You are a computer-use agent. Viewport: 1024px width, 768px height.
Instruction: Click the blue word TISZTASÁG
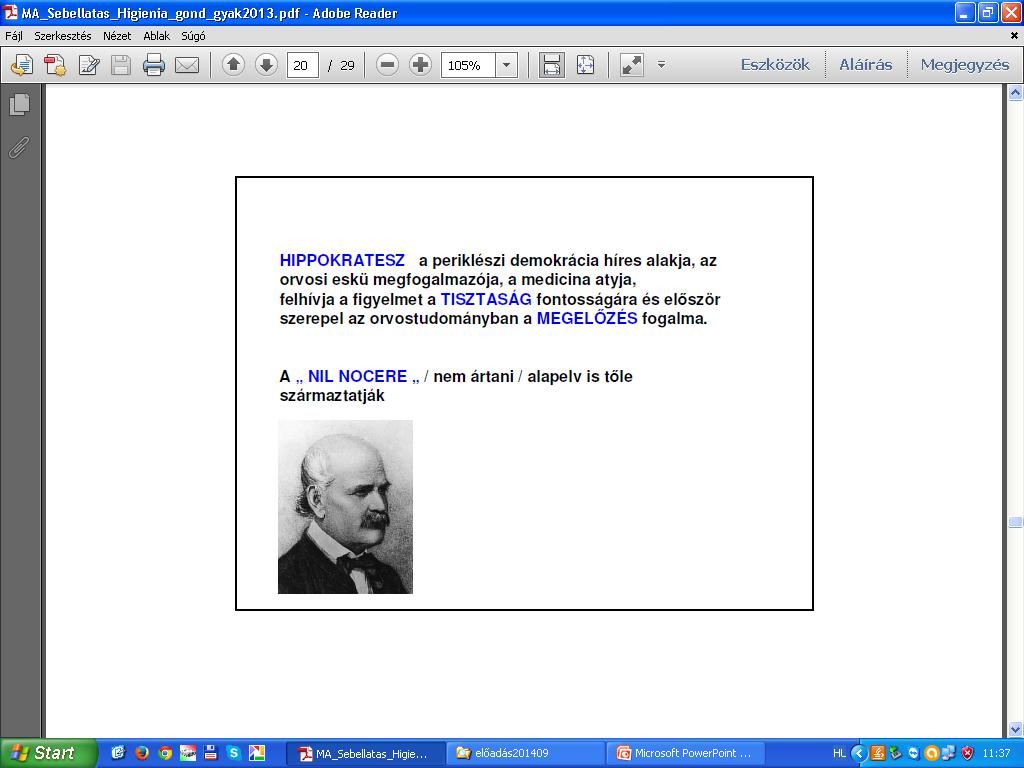(486, 299)
